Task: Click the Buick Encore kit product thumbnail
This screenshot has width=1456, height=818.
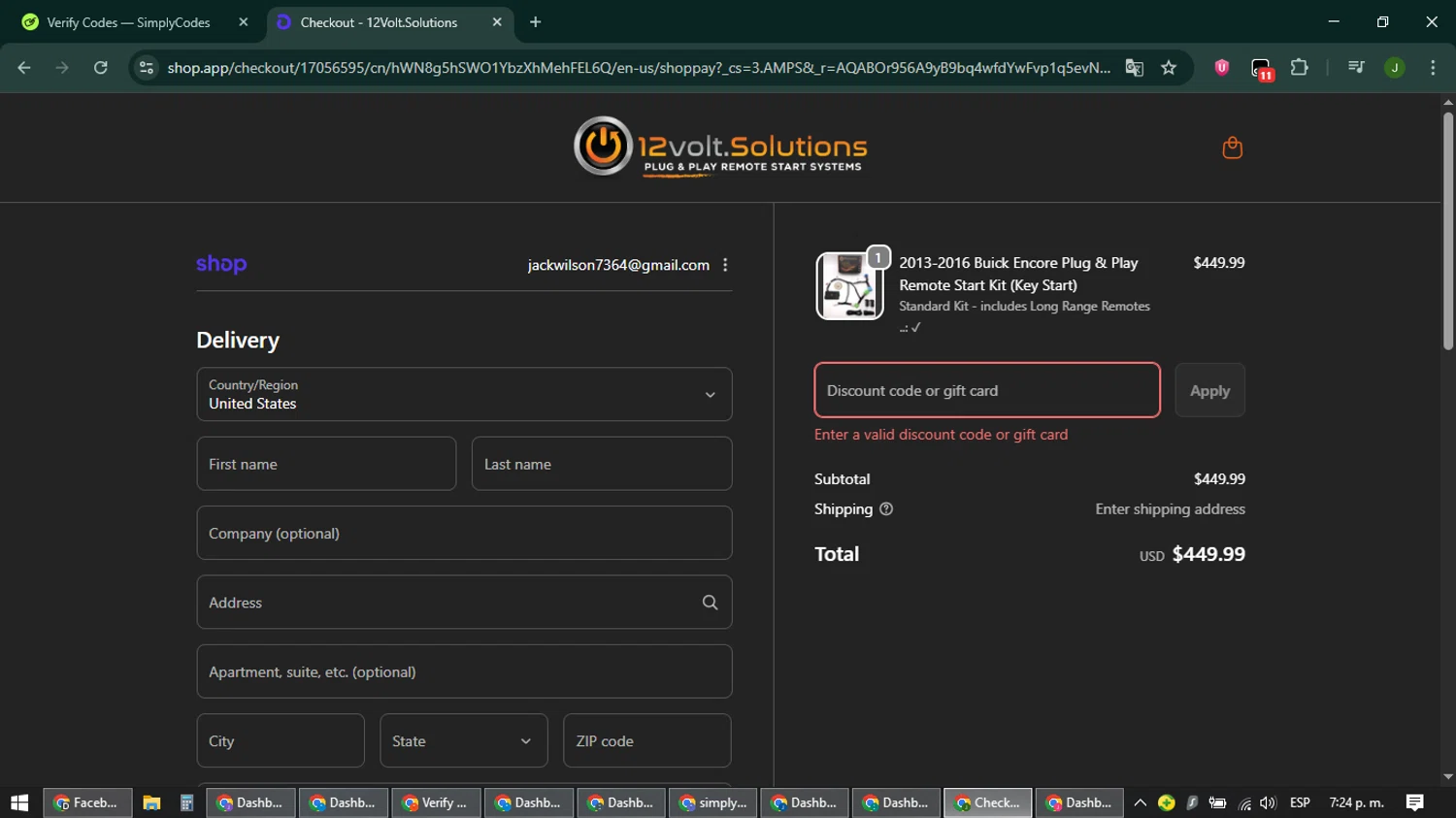Action: tap(849, 286)
